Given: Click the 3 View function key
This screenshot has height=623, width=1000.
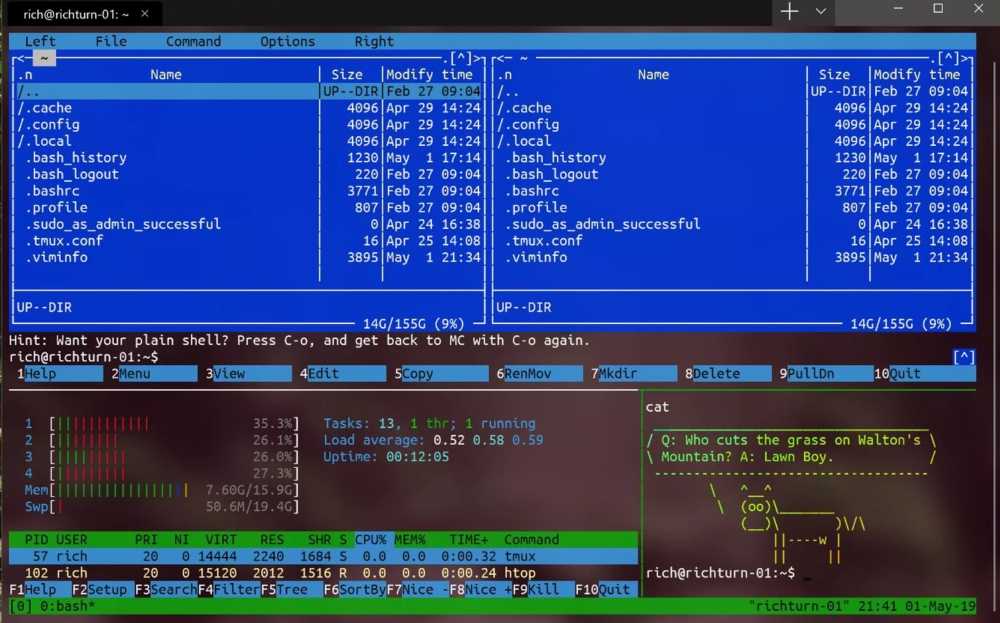Looking at the screenshot, I should (x=248, y=374).
